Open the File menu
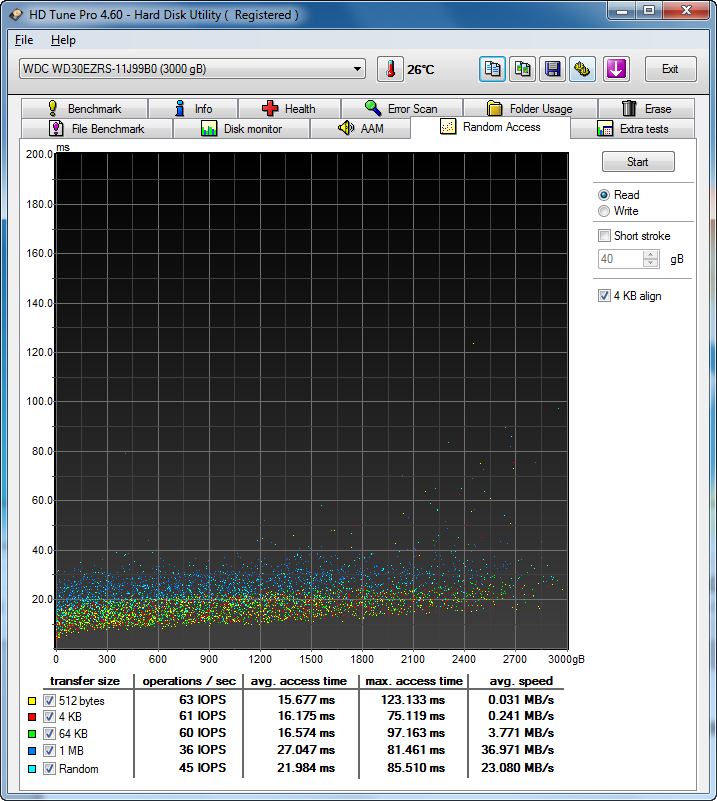 coord(24,40)
